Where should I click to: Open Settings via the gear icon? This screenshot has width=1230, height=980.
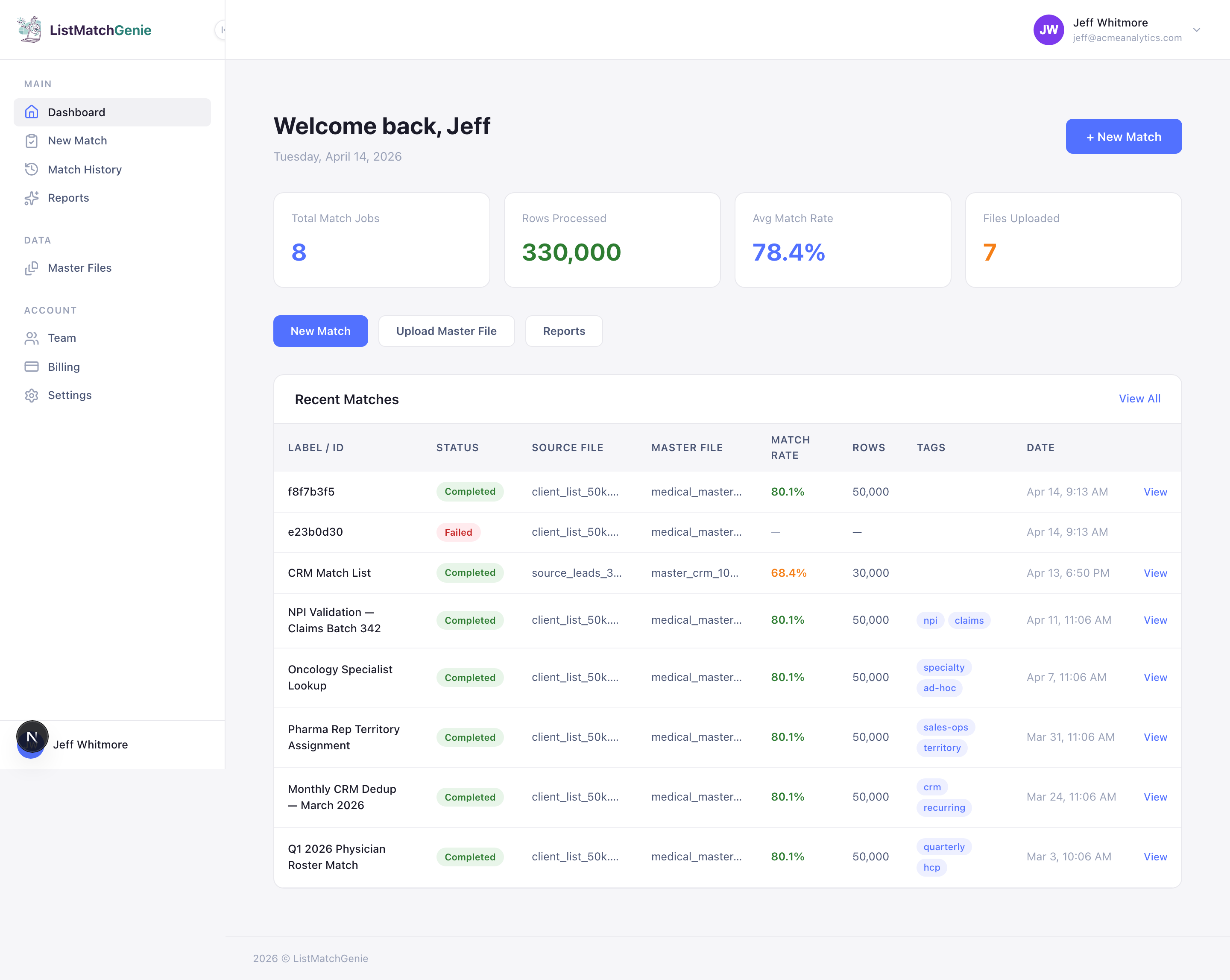[32, 395]
